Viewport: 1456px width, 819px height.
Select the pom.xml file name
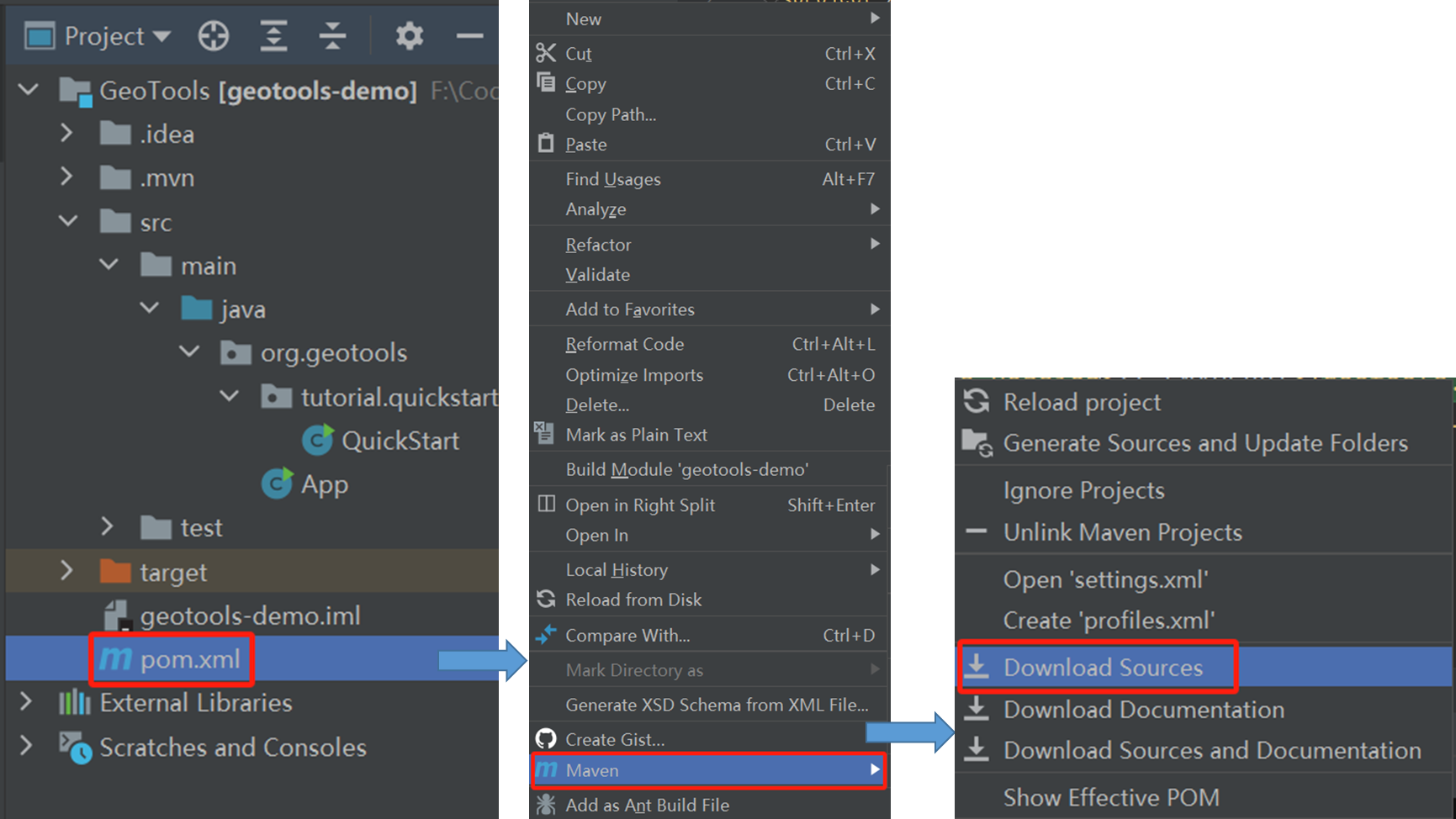190,659
